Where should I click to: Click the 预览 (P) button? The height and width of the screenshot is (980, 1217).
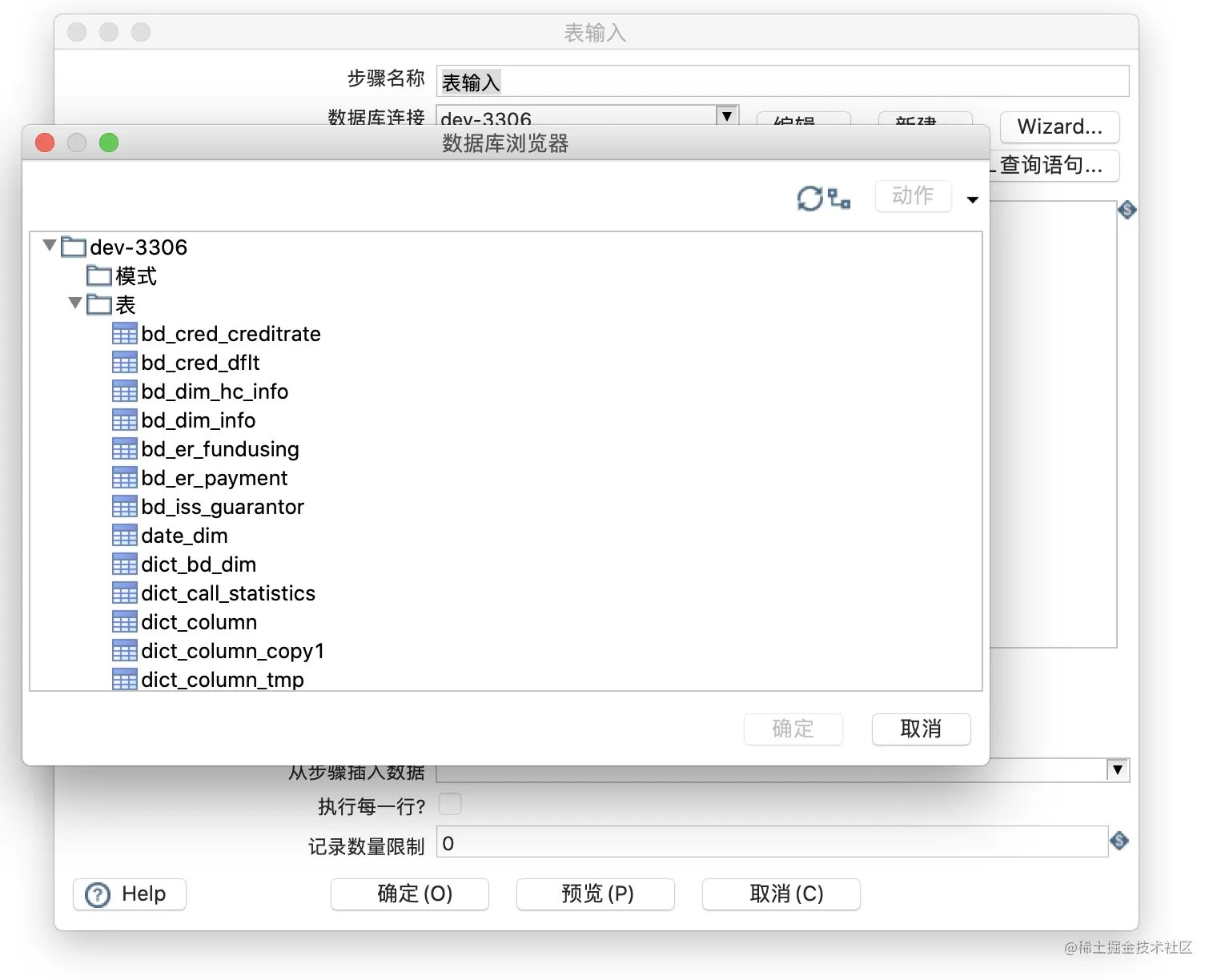coord(596,894)
